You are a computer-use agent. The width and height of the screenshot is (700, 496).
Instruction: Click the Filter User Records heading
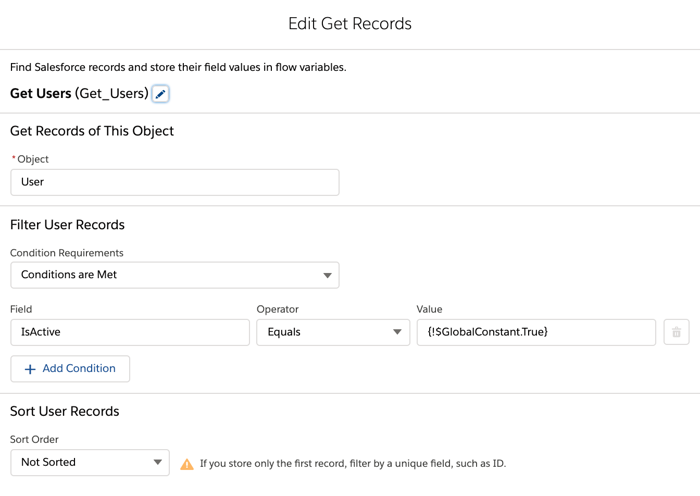point(67,225)
